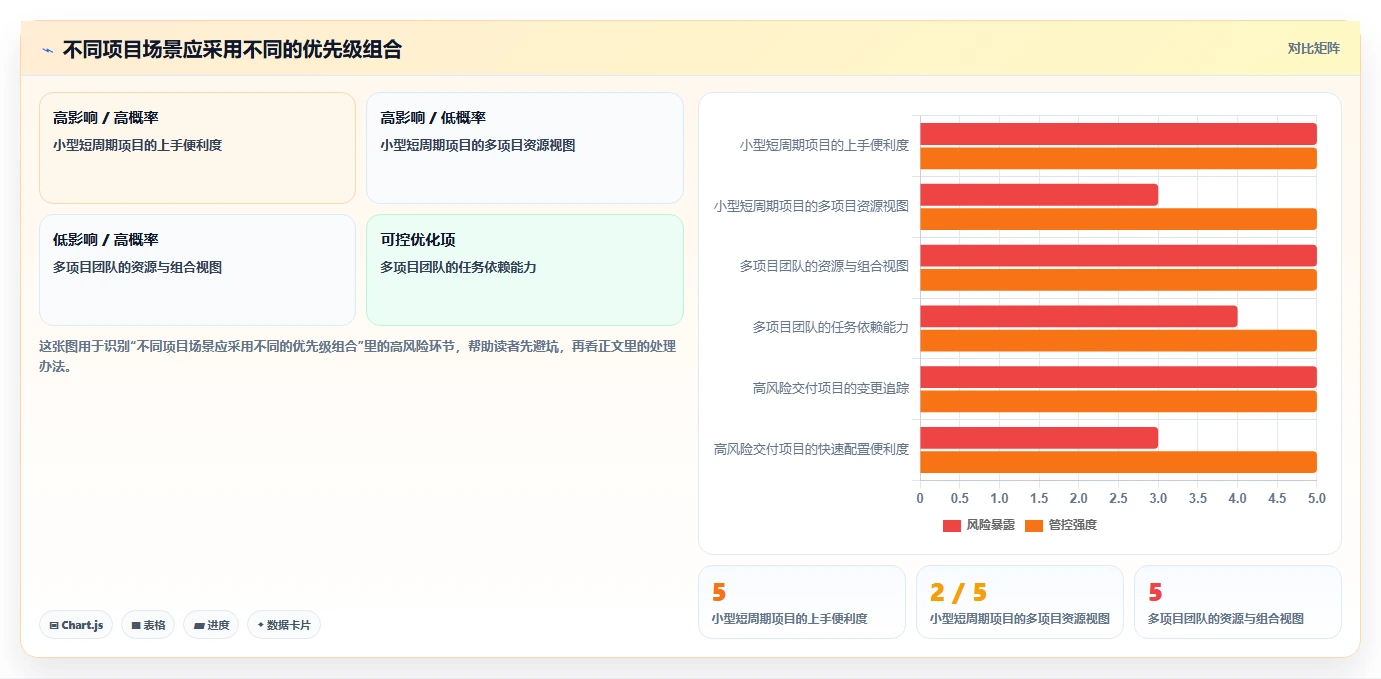Click the description paragraph starting 这张图用于识别
The image size is (1381, 679).
point(358,356)
